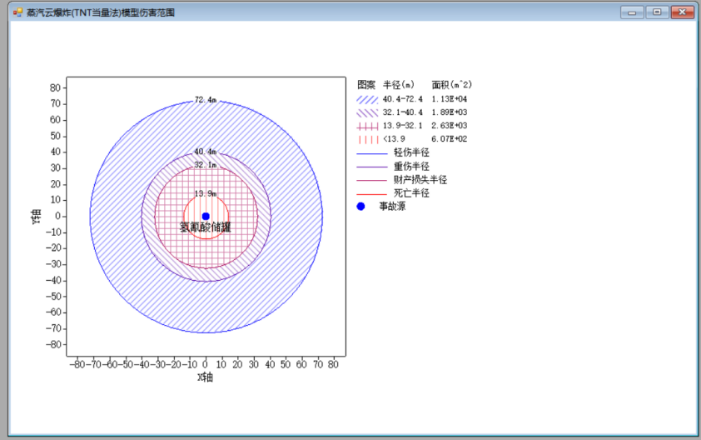Click the blue dot in the legend

pyautogui.click(x=361, y=206)
